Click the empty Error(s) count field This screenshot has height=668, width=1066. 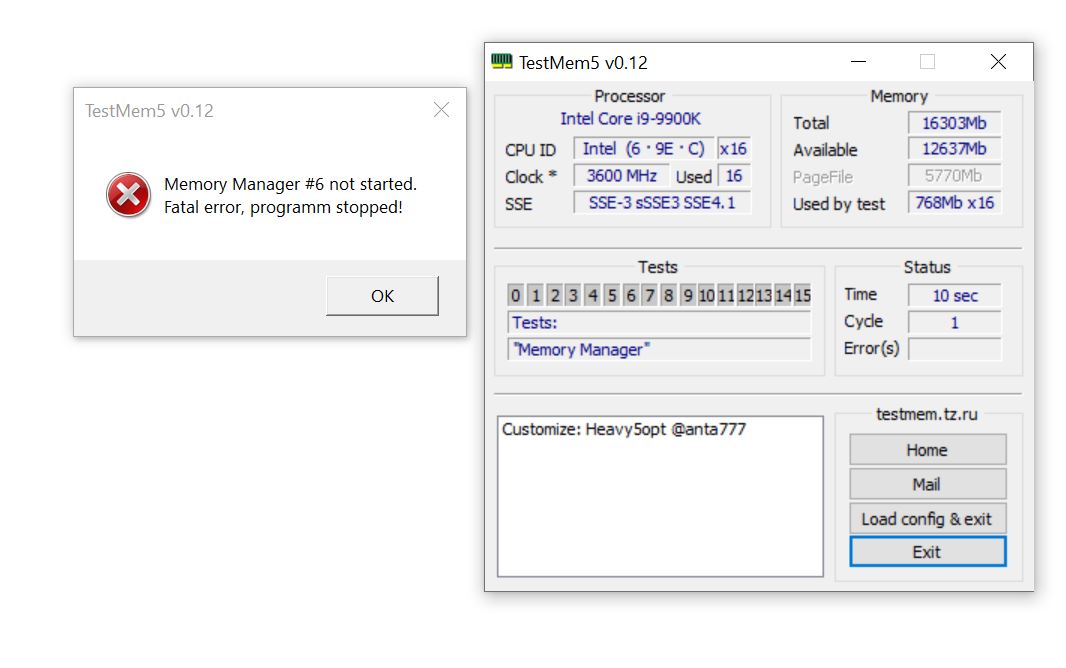955,349
